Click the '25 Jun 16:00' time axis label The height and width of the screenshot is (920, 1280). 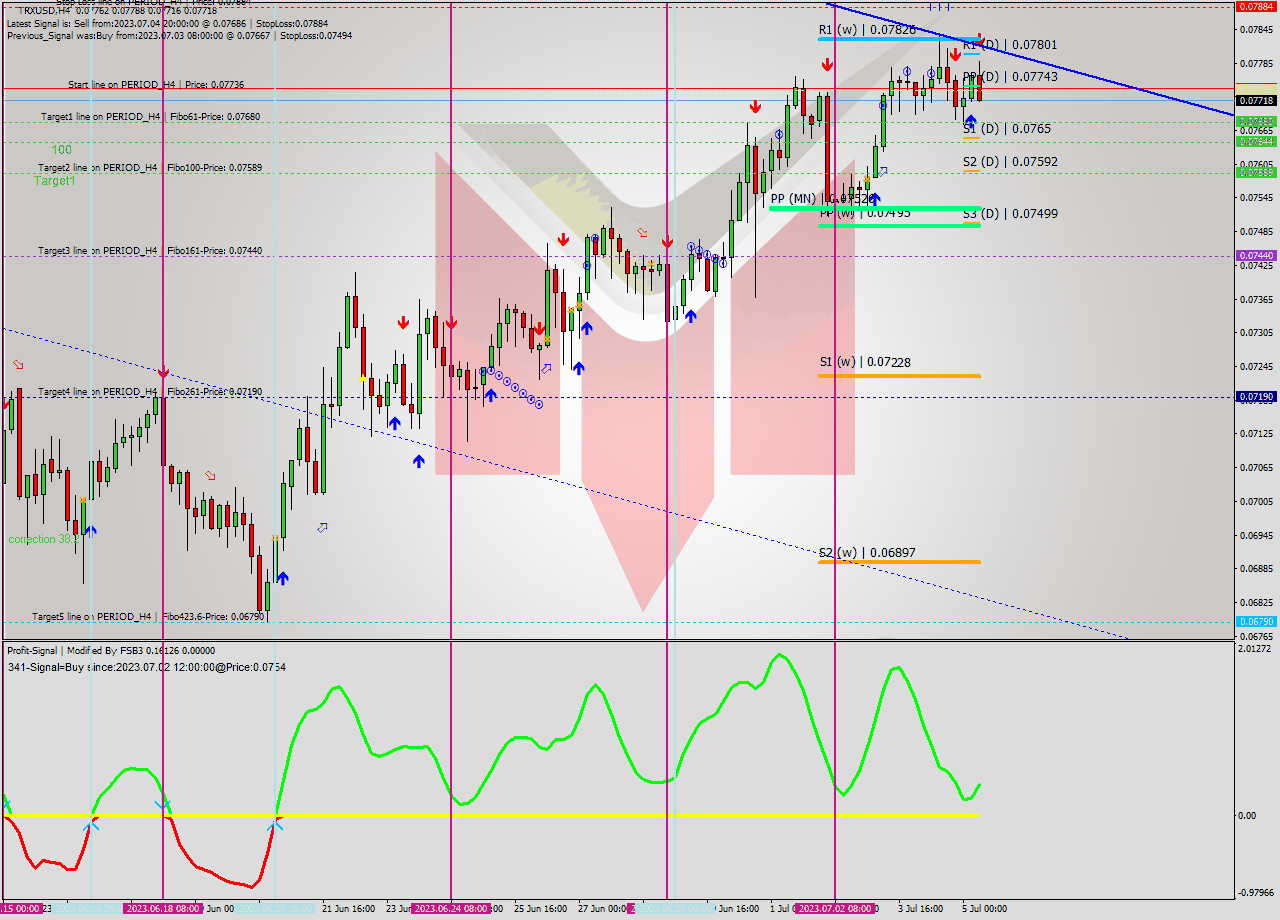click(x=540, y=909)
